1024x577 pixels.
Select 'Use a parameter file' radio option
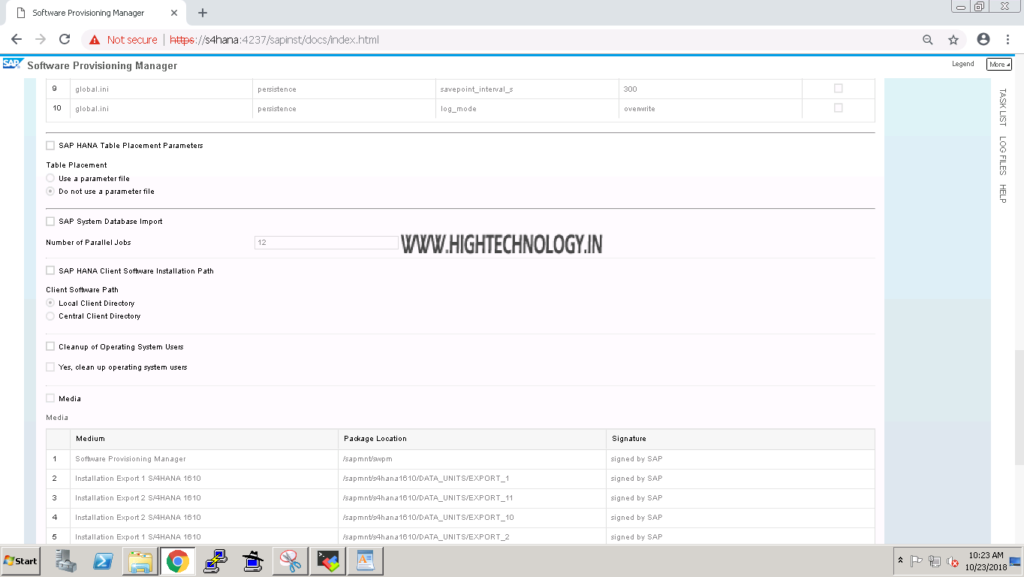[50, 178]
